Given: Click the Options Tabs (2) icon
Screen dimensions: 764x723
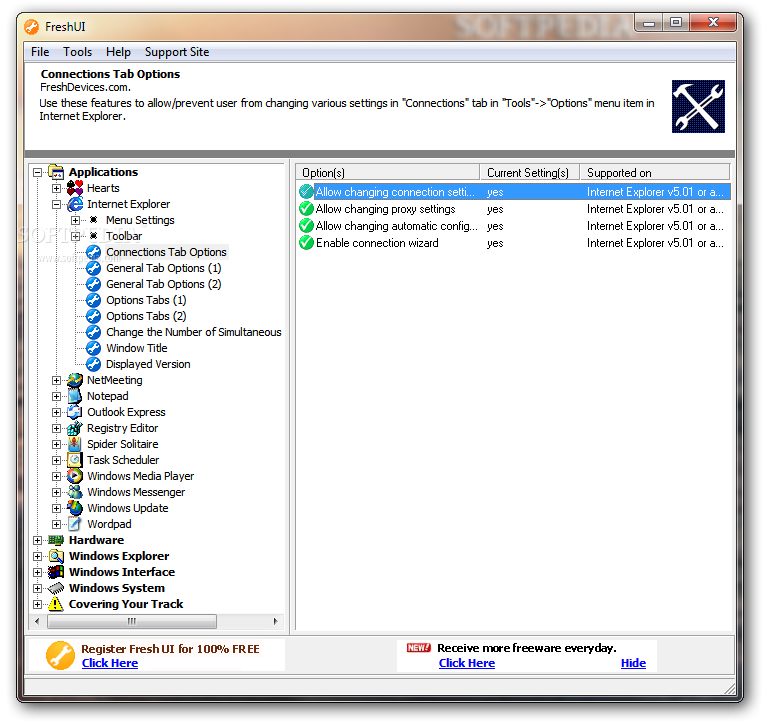Looking at the screenshot, I should tap(93, 316).
